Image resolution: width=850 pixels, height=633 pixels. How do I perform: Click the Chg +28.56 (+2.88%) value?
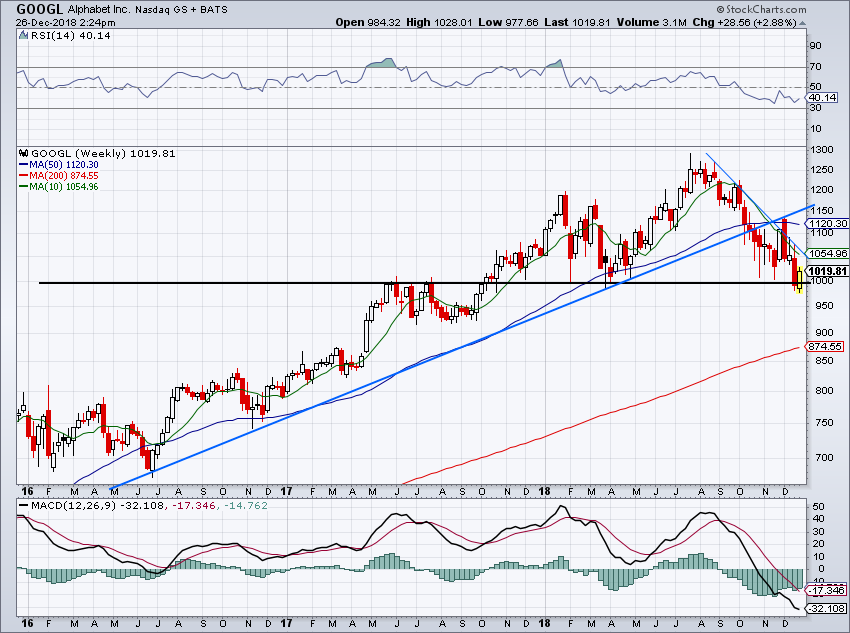pos(744,23)
